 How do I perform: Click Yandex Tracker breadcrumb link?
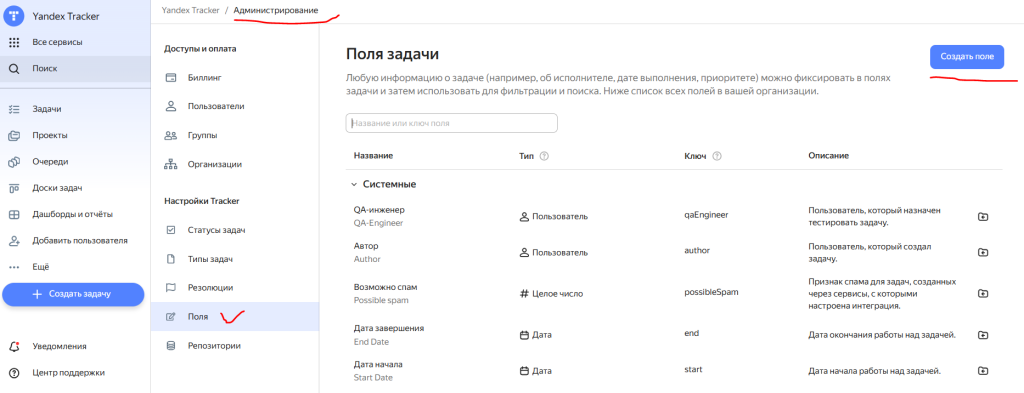(x=190, y=10)
